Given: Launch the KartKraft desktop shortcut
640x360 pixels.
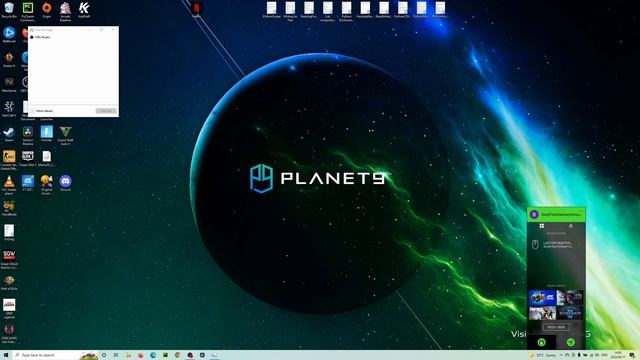Looking at the screenshot, I should click(84, 10).
